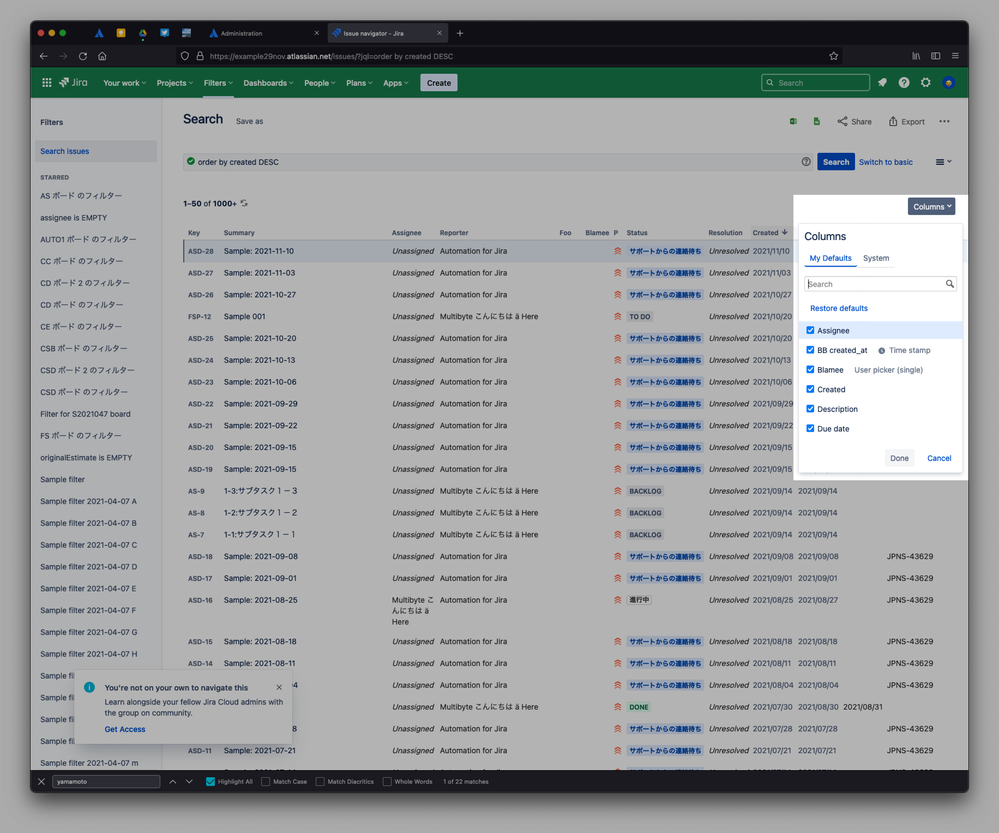The width and height of the screenshot is (999, 833).
Task: Close the browser find bar with the X
Action: point(41,781)
